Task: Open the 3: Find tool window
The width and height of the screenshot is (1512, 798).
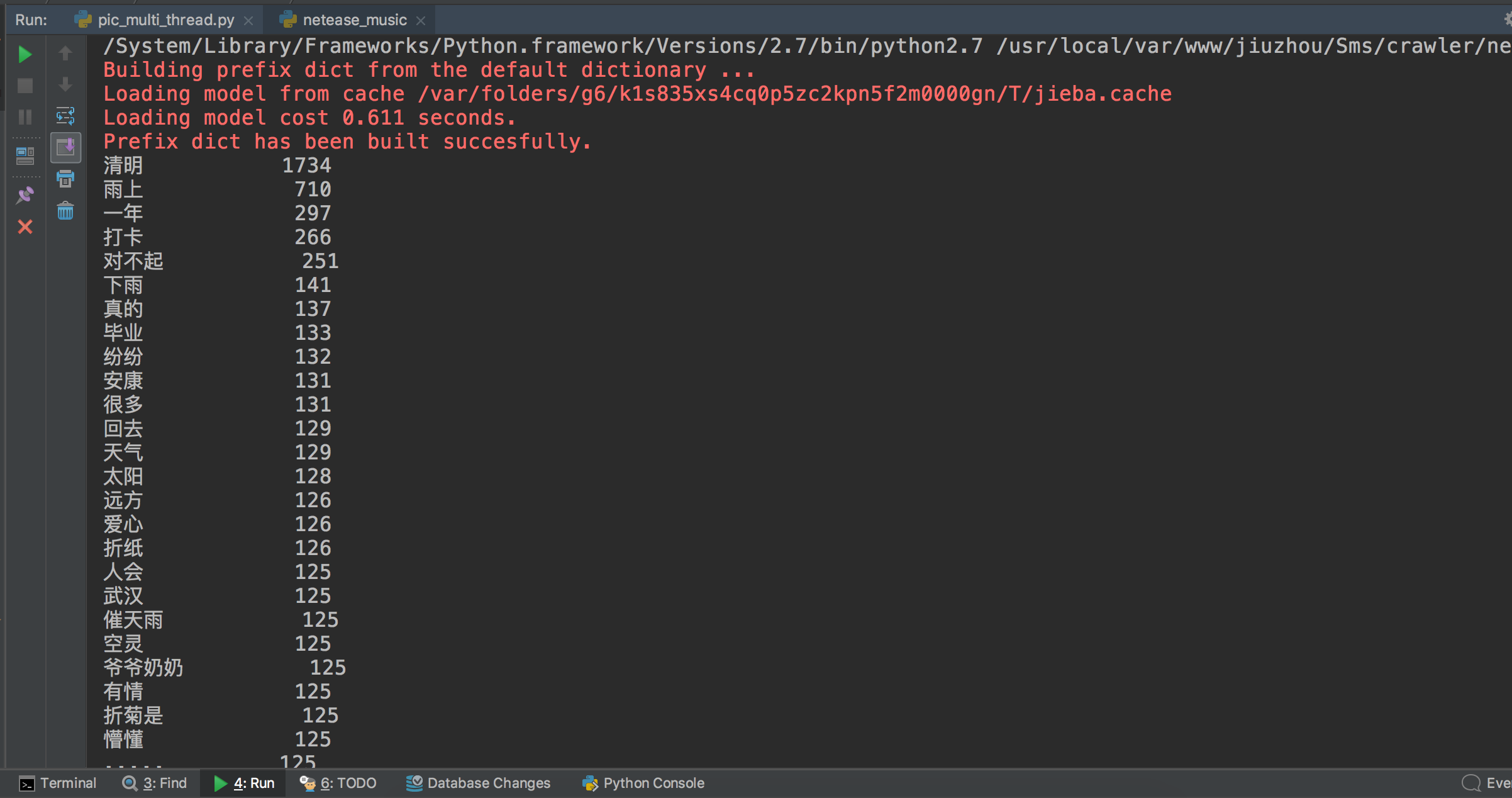Action: [x=155, y=783]
